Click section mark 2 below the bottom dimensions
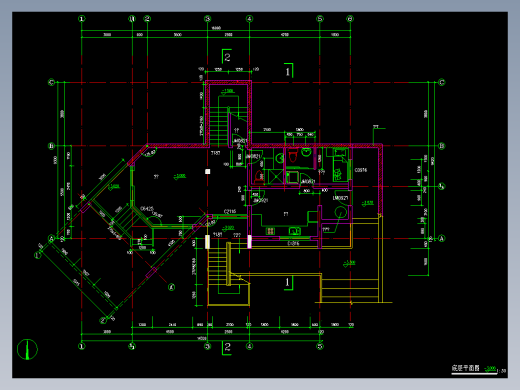 [x=227, y=347]
